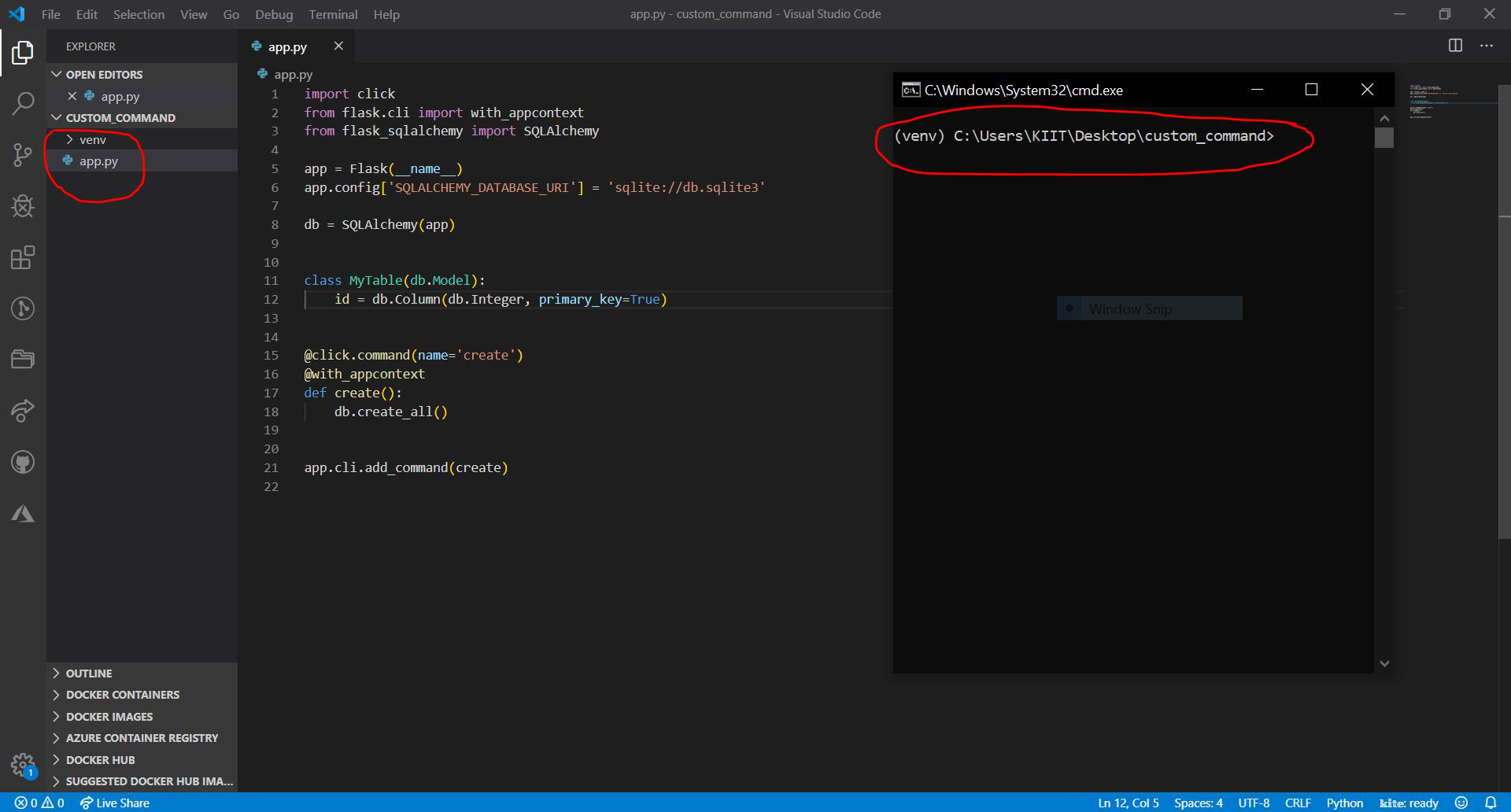
Task: Change line endings via CRLF entry
Action: click(1298, 803)
